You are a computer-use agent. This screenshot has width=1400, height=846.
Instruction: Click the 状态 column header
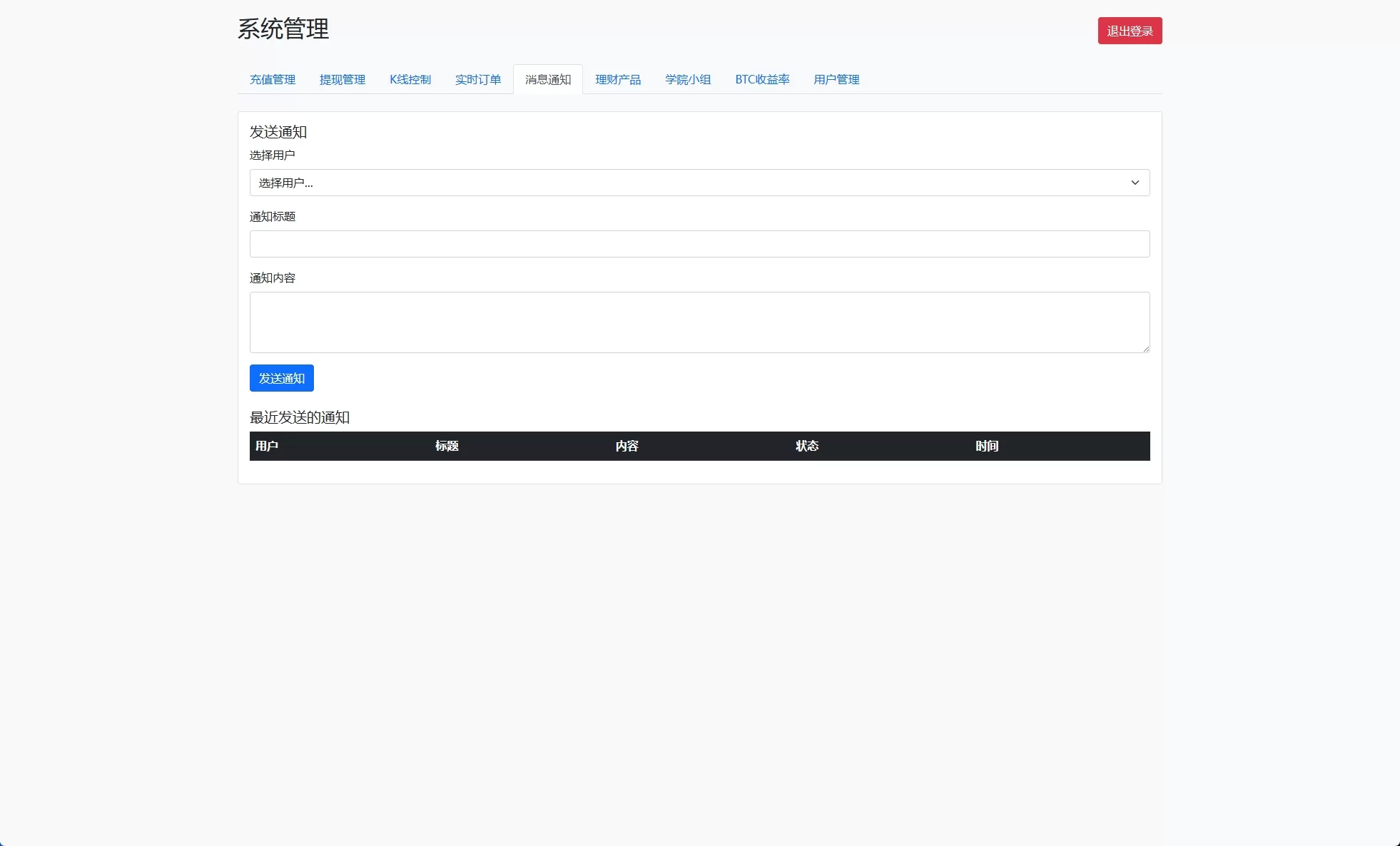(x=807, y=446)
